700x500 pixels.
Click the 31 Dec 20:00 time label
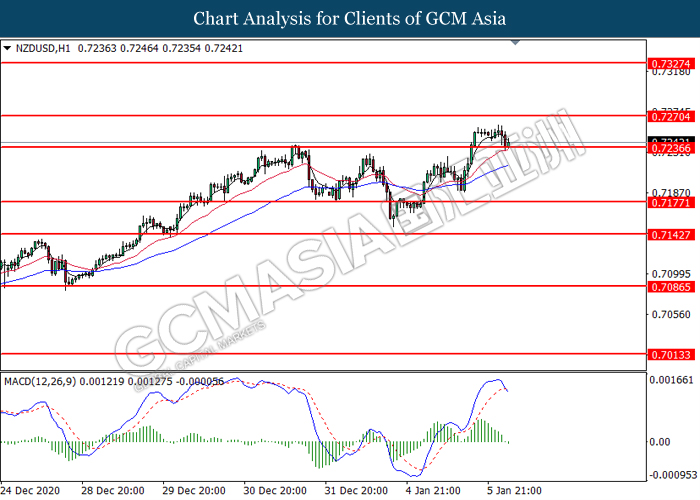coord(356,491)
